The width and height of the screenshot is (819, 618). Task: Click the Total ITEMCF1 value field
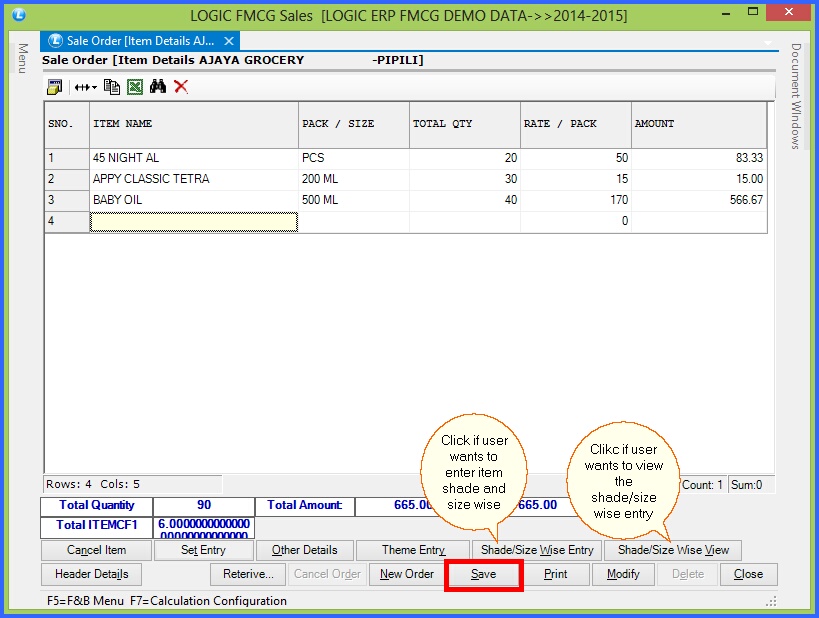click(x=204, y=528)
